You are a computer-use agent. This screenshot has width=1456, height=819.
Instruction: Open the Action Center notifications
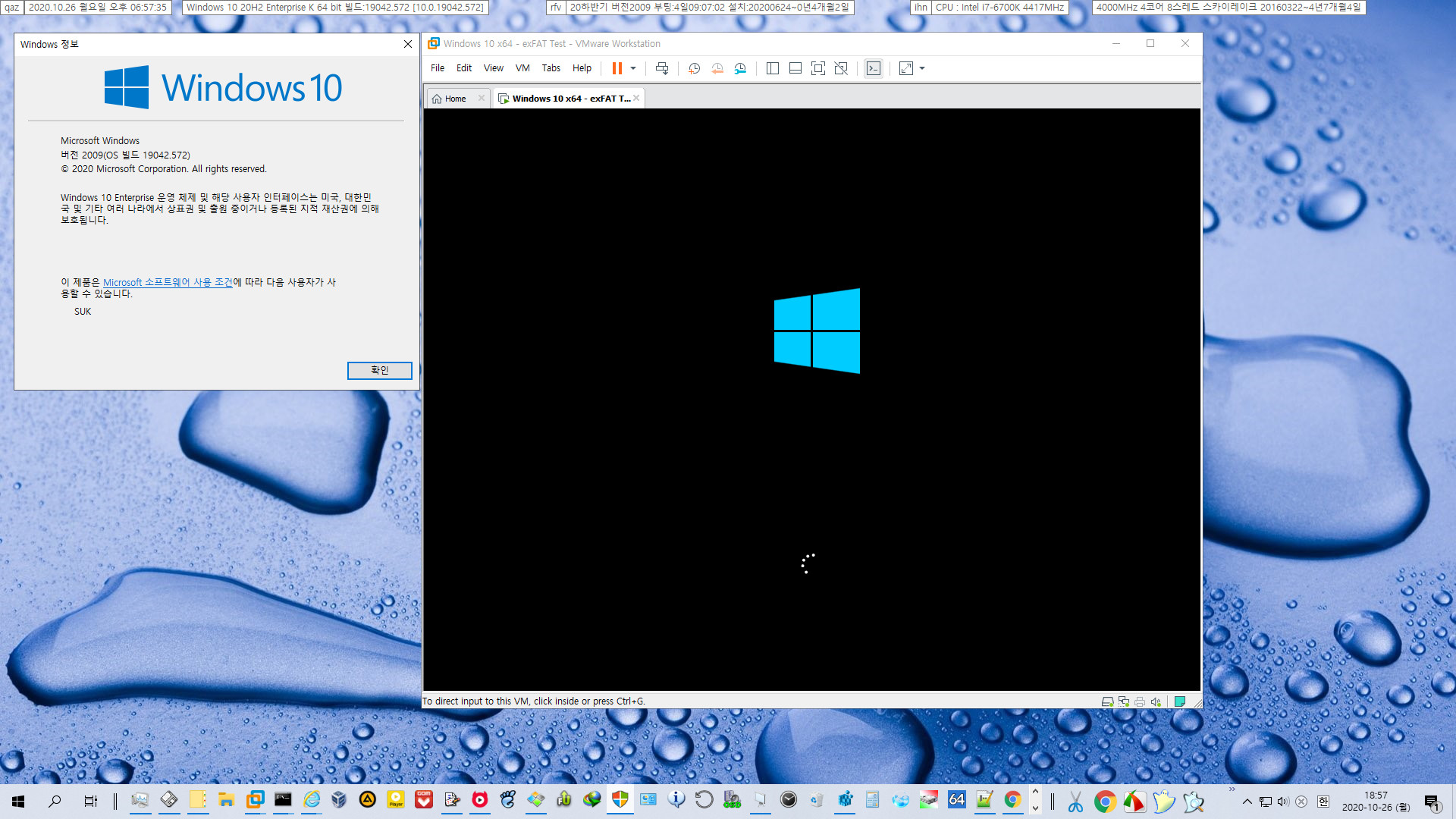1432,802
